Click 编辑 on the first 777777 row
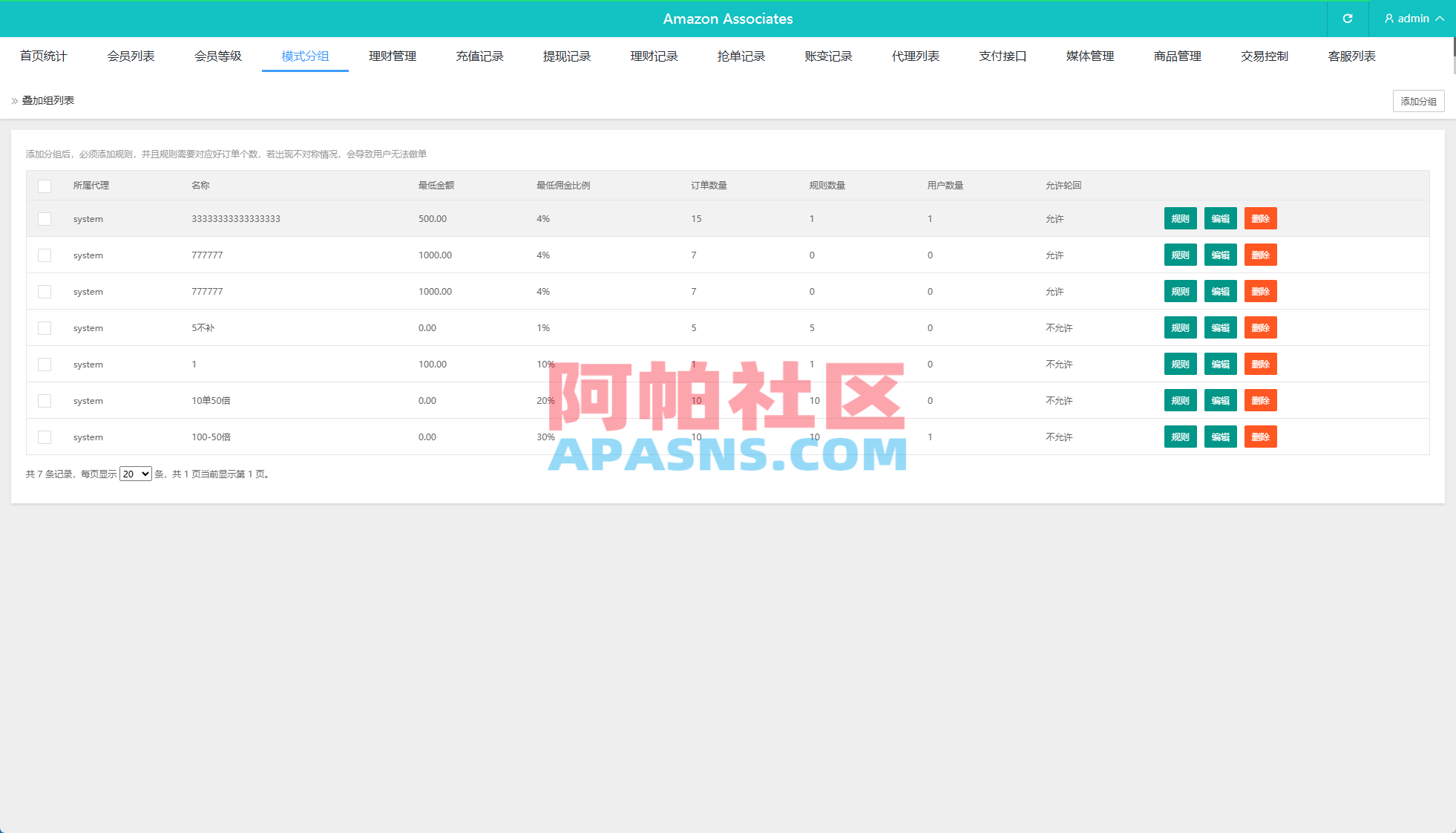The image size is (1456, 833). 1220,255
